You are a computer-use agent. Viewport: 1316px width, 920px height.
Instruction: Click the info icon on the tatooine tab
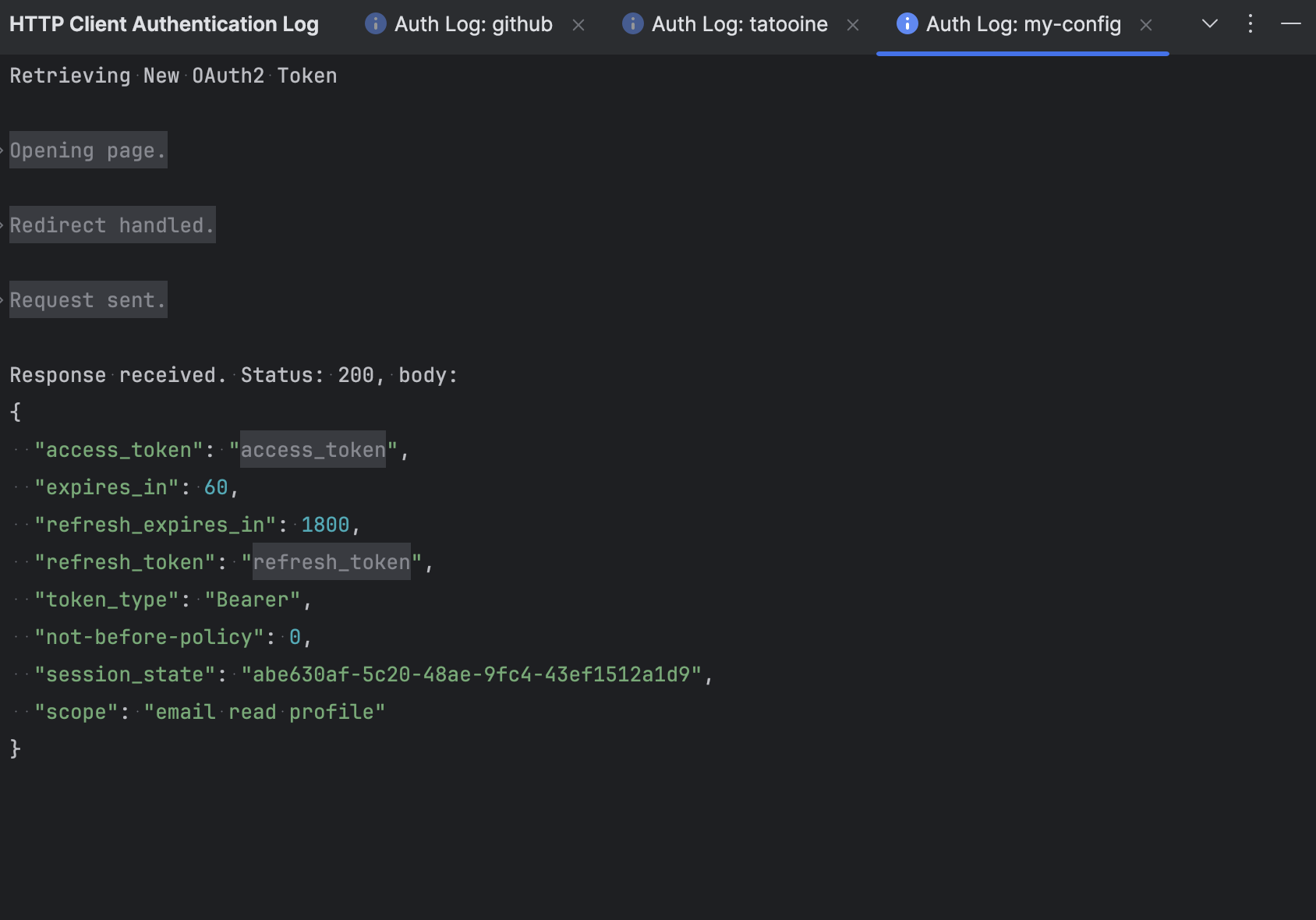(x=632, y=23)
